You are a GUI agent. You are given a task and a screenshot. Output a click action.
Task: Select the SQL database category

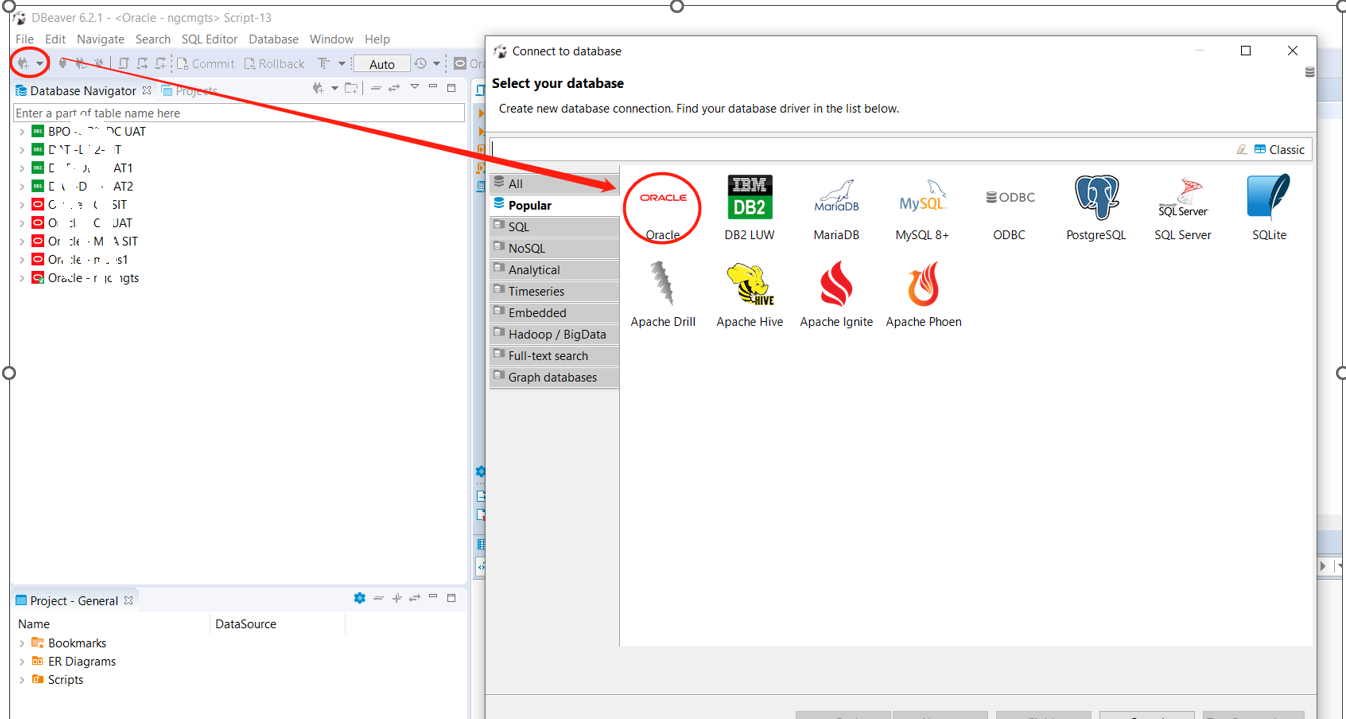555,227
